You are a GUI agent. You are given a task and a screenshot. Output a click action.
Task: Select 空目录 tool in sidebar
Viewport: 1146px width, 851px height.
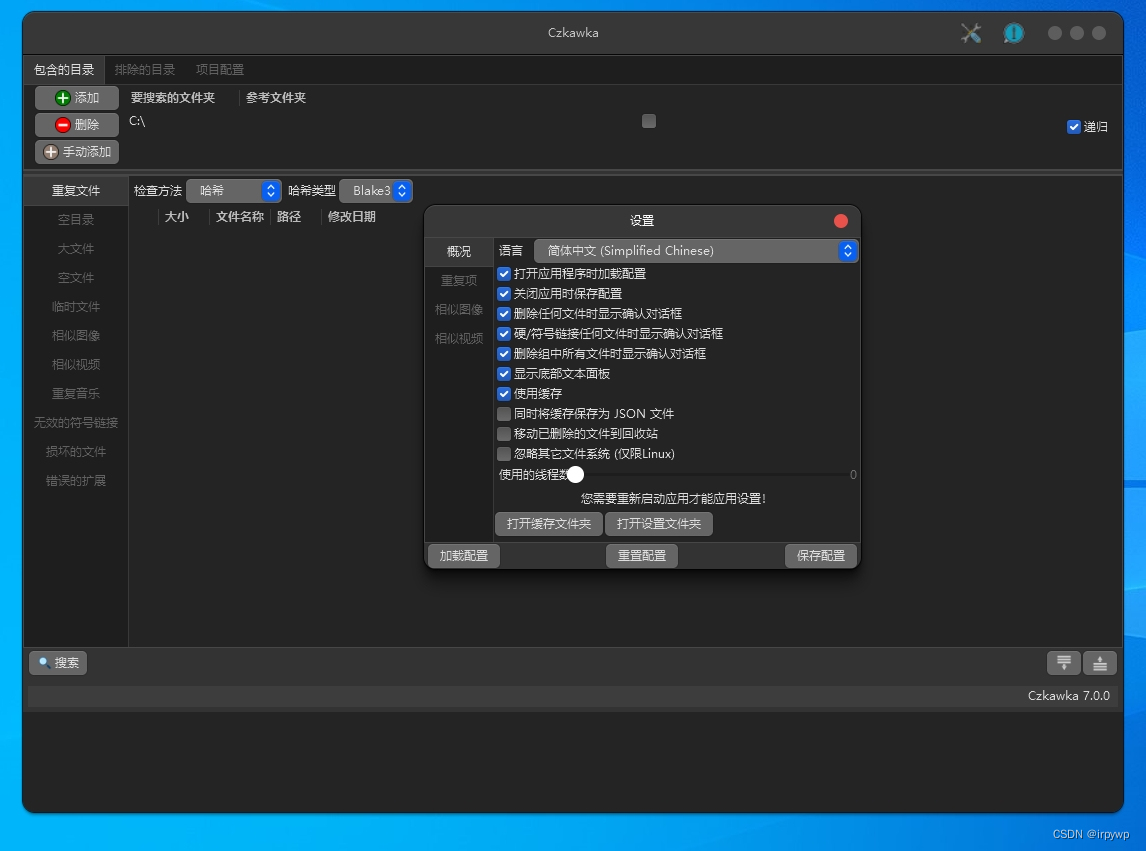pyautogui.click(x=76, y=220)
